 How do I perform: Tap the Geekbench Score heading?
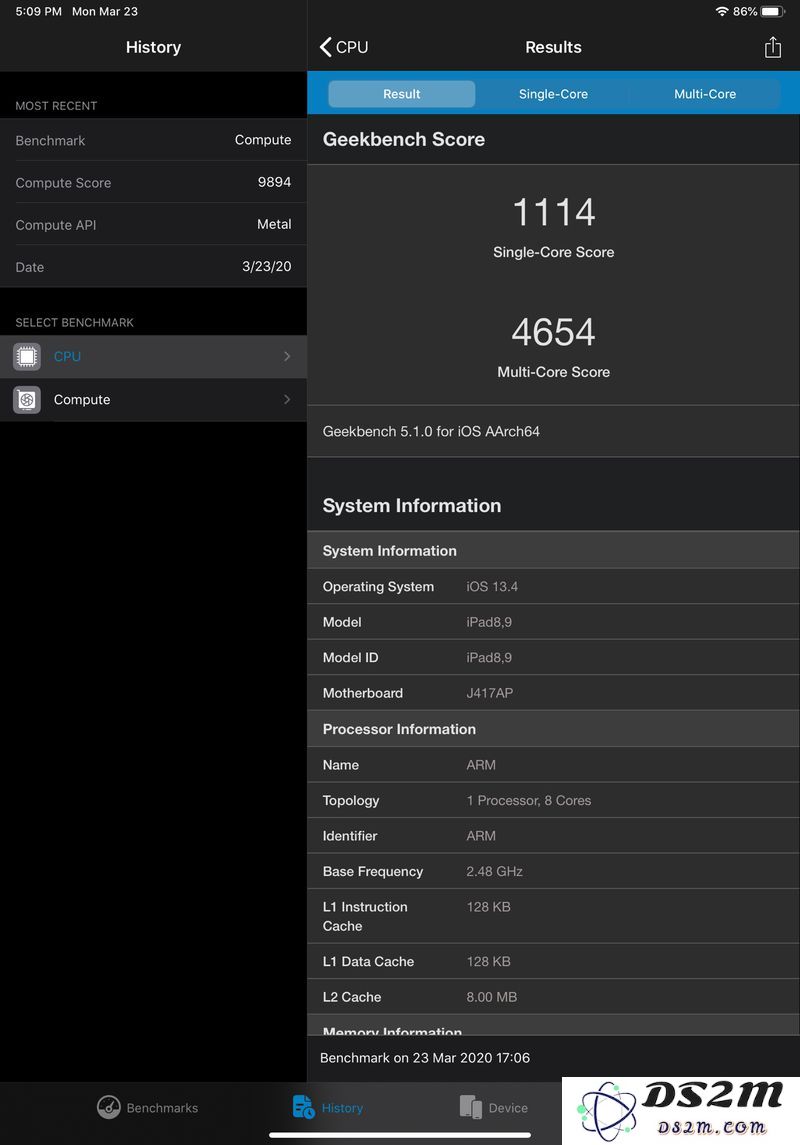pyautogui.click(x=404, y=139)
